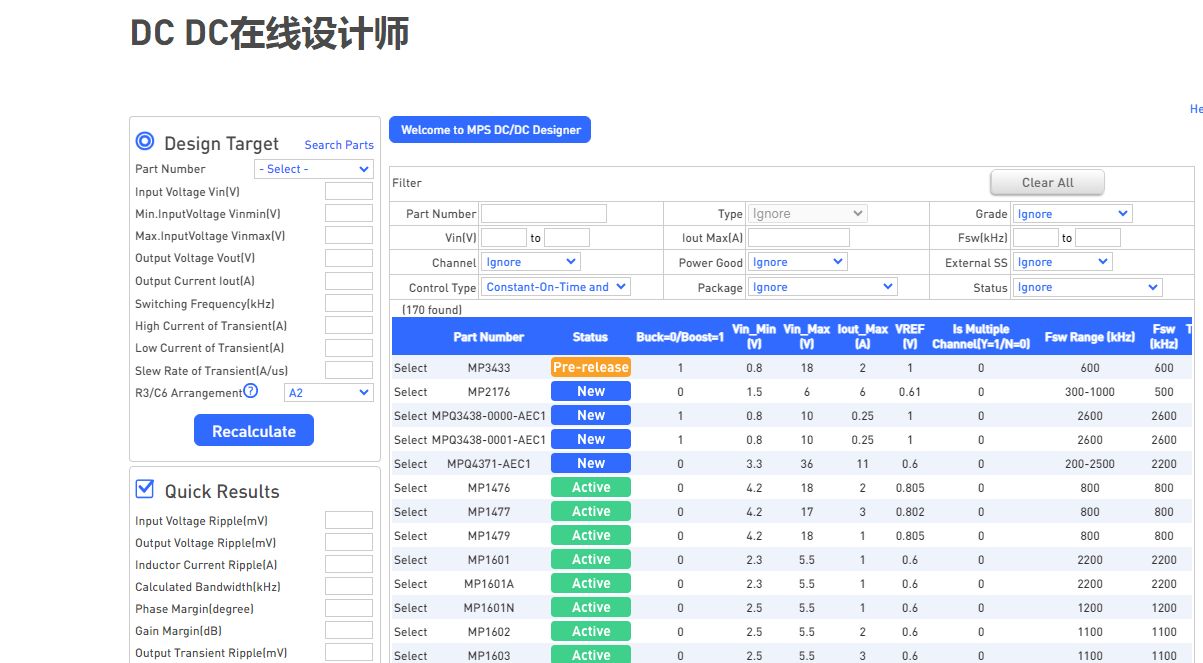This screenshot has height=663, width=1203.
Task: Open the Grade filter dropdown
Action: (1072, 214)
